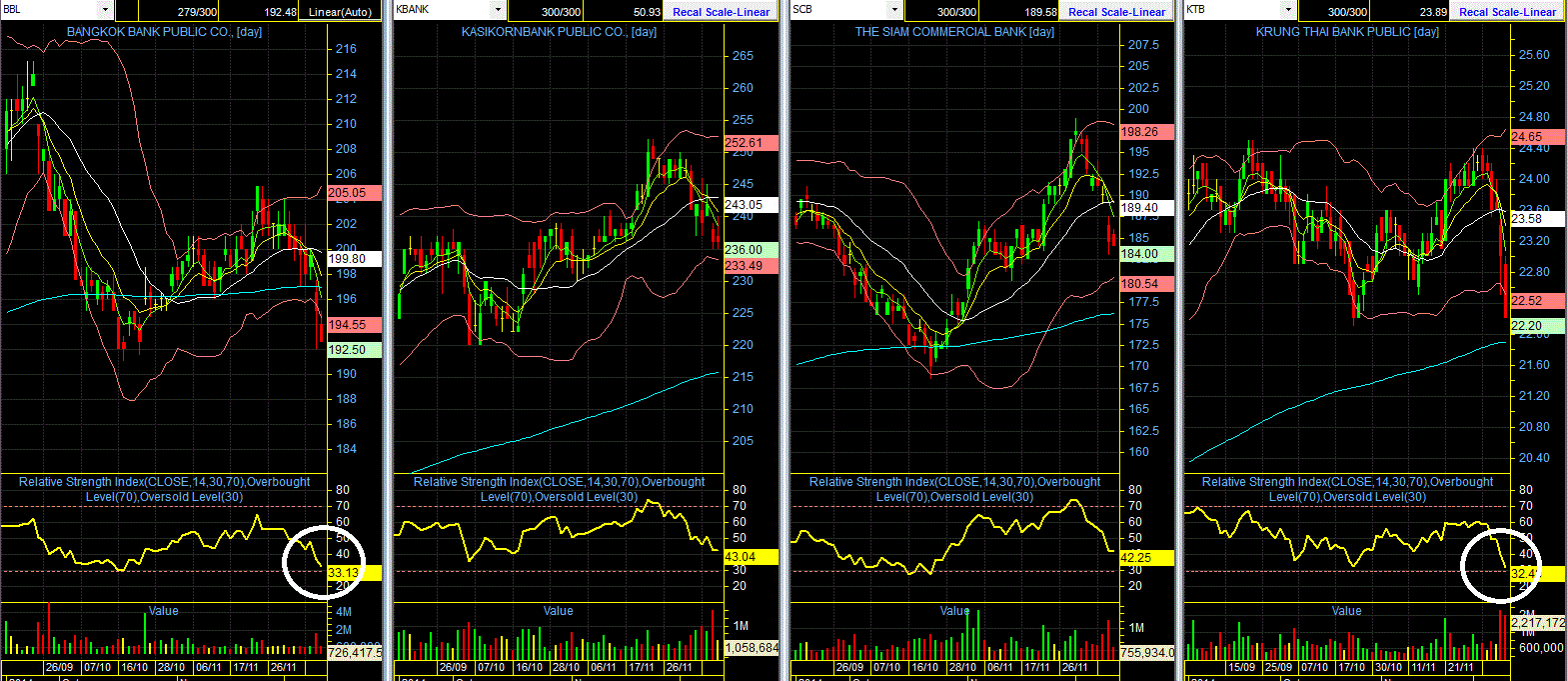
Task: Click the KRUNG THAI BANK PUBLIC chart title
Action: tap(1347, 32)
